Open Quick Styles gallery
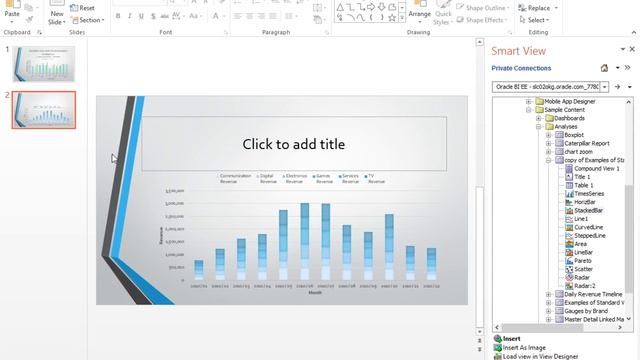Viewport: 640px width, 360px height. point(442,13)
